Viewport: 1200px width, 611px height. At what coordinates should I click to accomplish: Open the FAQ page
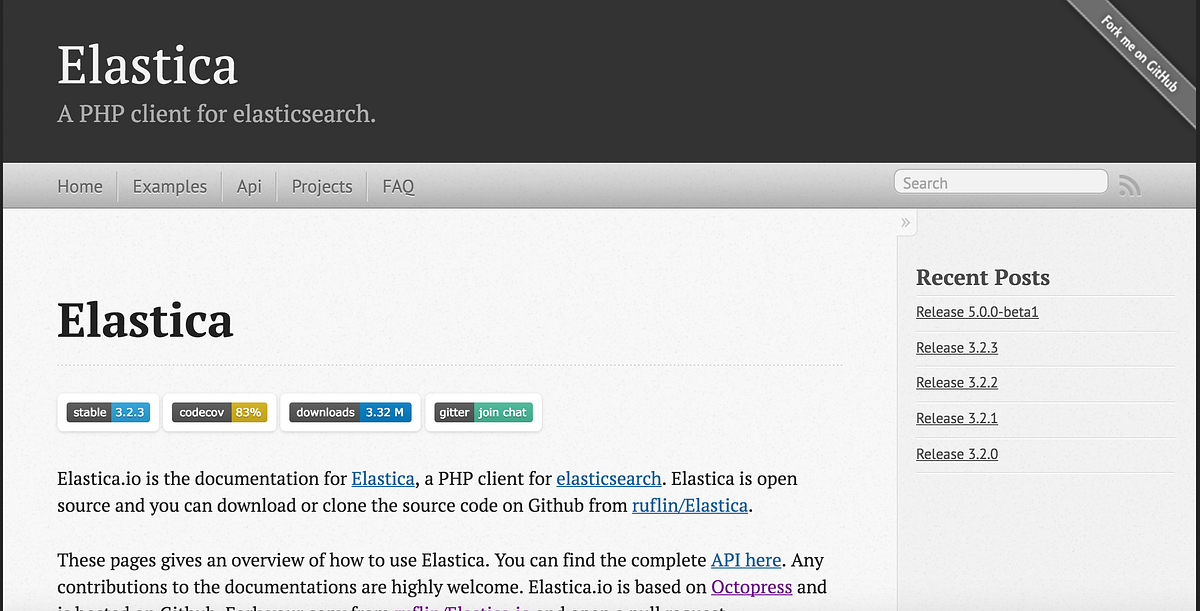tap(397, 186)
